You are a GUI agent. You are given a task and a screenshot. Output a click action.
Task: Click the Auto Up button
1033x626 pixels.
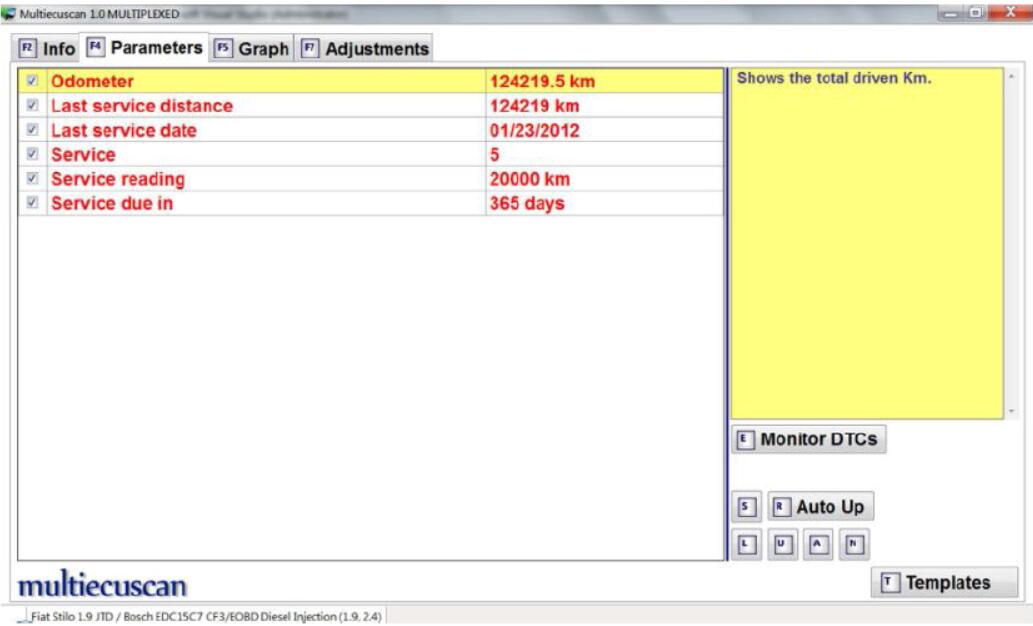[820, 507]
